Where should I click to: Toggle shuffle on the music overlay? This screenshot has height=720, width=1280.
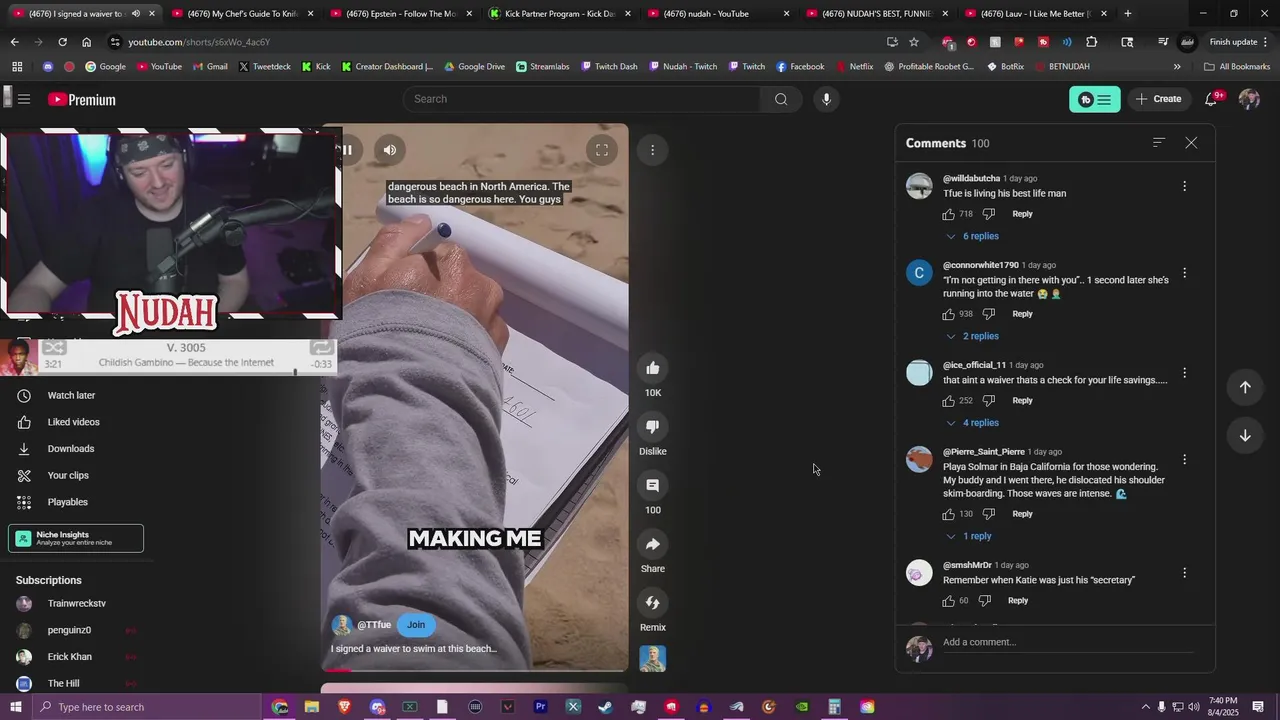pos(54,348)
